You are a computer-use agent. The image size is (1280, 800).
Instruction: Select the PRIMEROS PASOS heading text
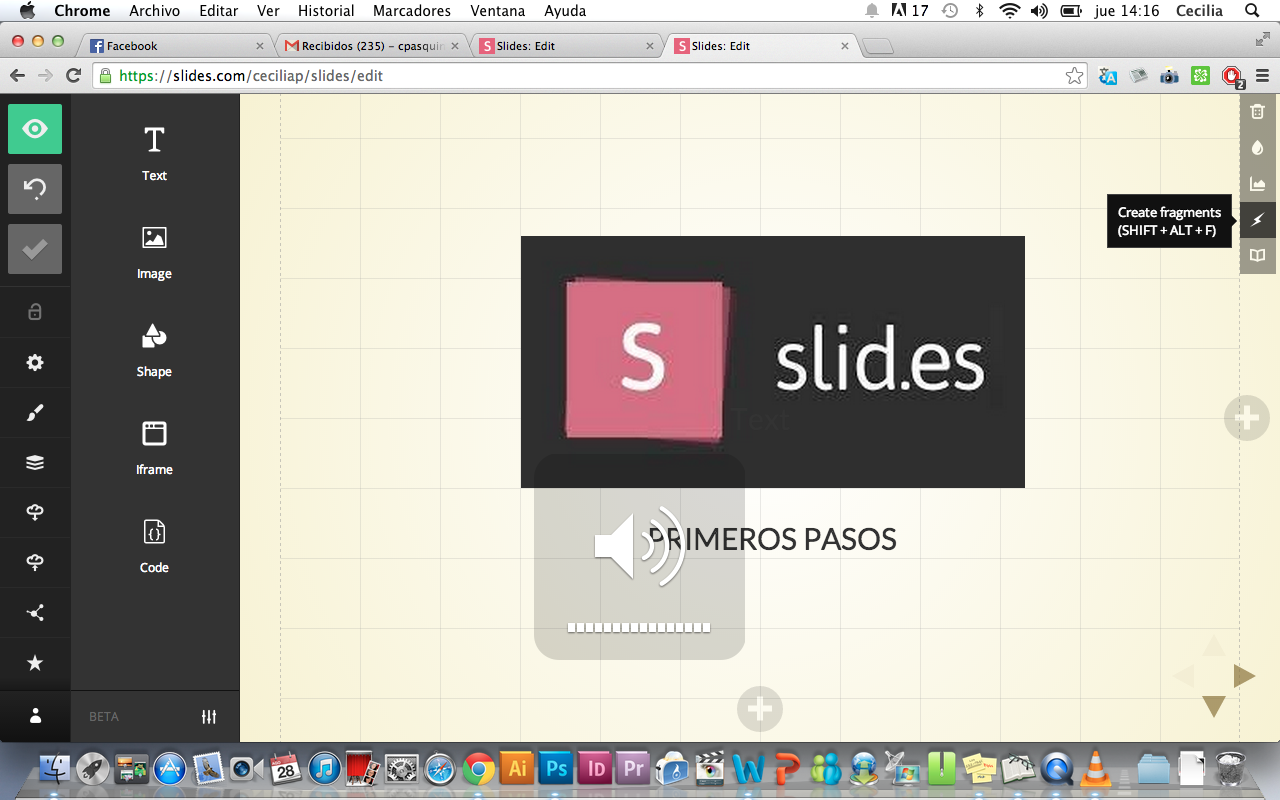coord(773,539)
